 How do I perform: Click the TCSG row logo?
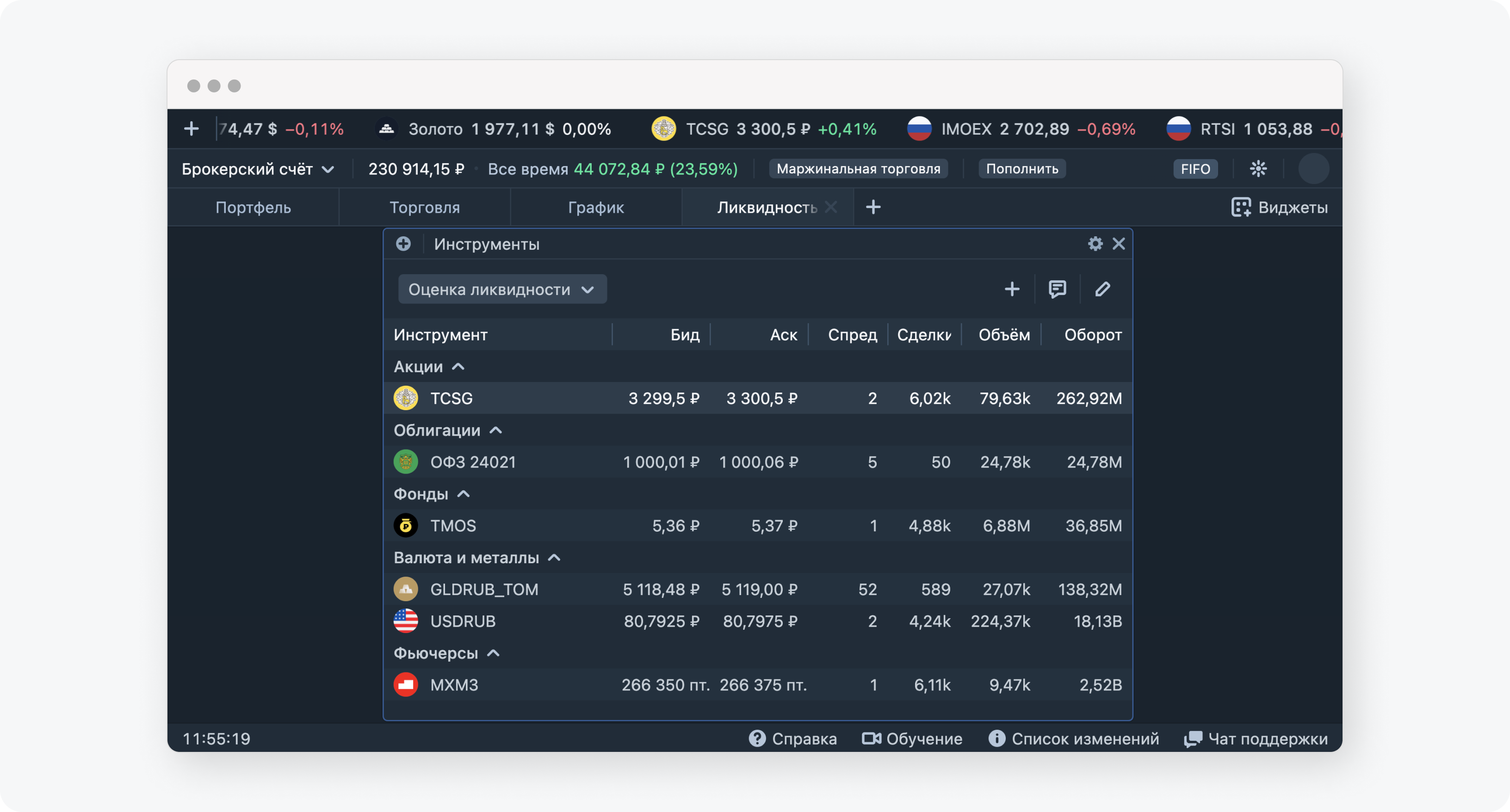(x=406, y=399)
